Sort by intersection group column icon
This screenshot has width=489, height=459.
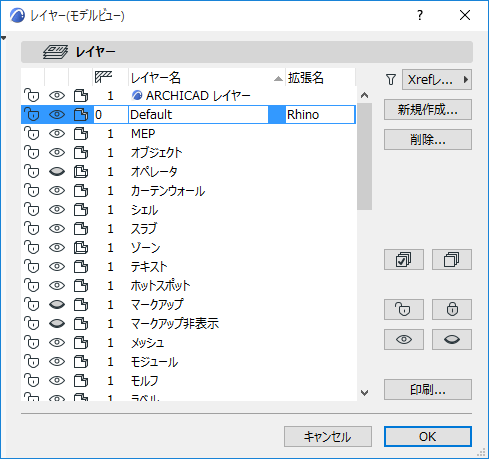click(x=103, y=77)
